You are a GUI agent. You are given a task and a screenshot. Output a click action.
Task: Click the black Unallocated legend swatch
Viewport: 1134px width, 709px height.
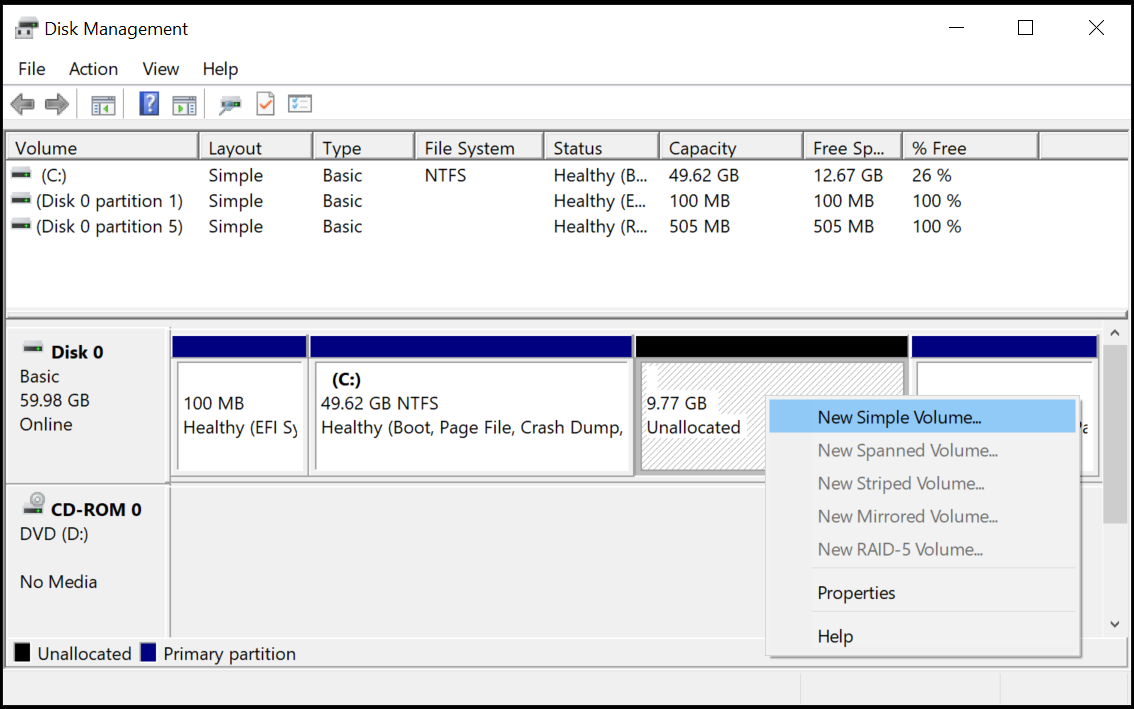[x=22, y=653]
